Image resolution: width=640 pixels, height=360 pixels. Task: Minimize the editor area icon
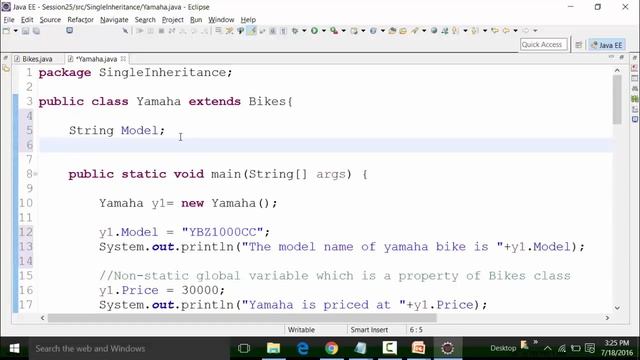pyautogui.click(x=611, y=58)
